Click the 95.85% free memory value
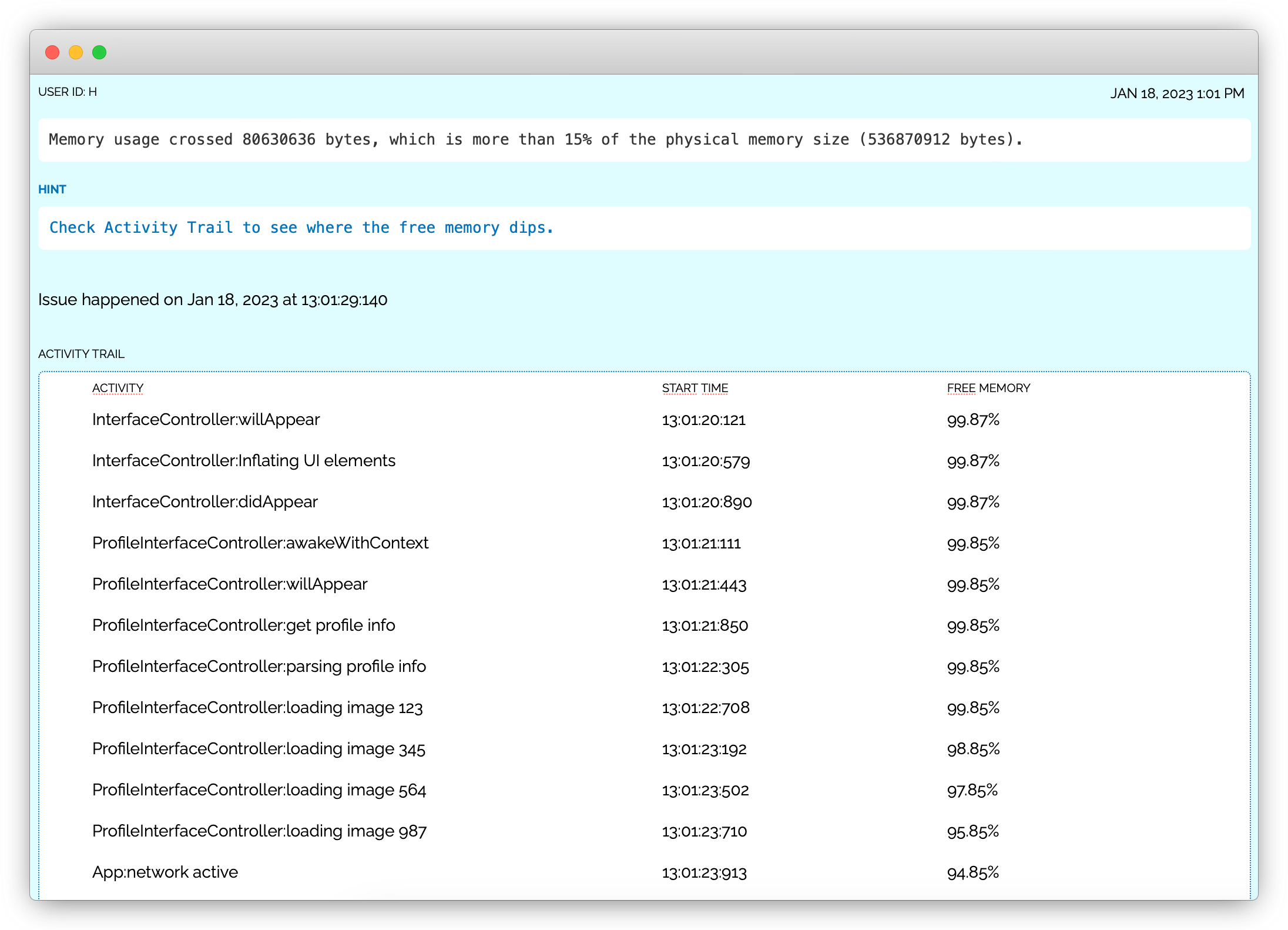The height and width of the screenshot is (930, 1288). point(973,831)
